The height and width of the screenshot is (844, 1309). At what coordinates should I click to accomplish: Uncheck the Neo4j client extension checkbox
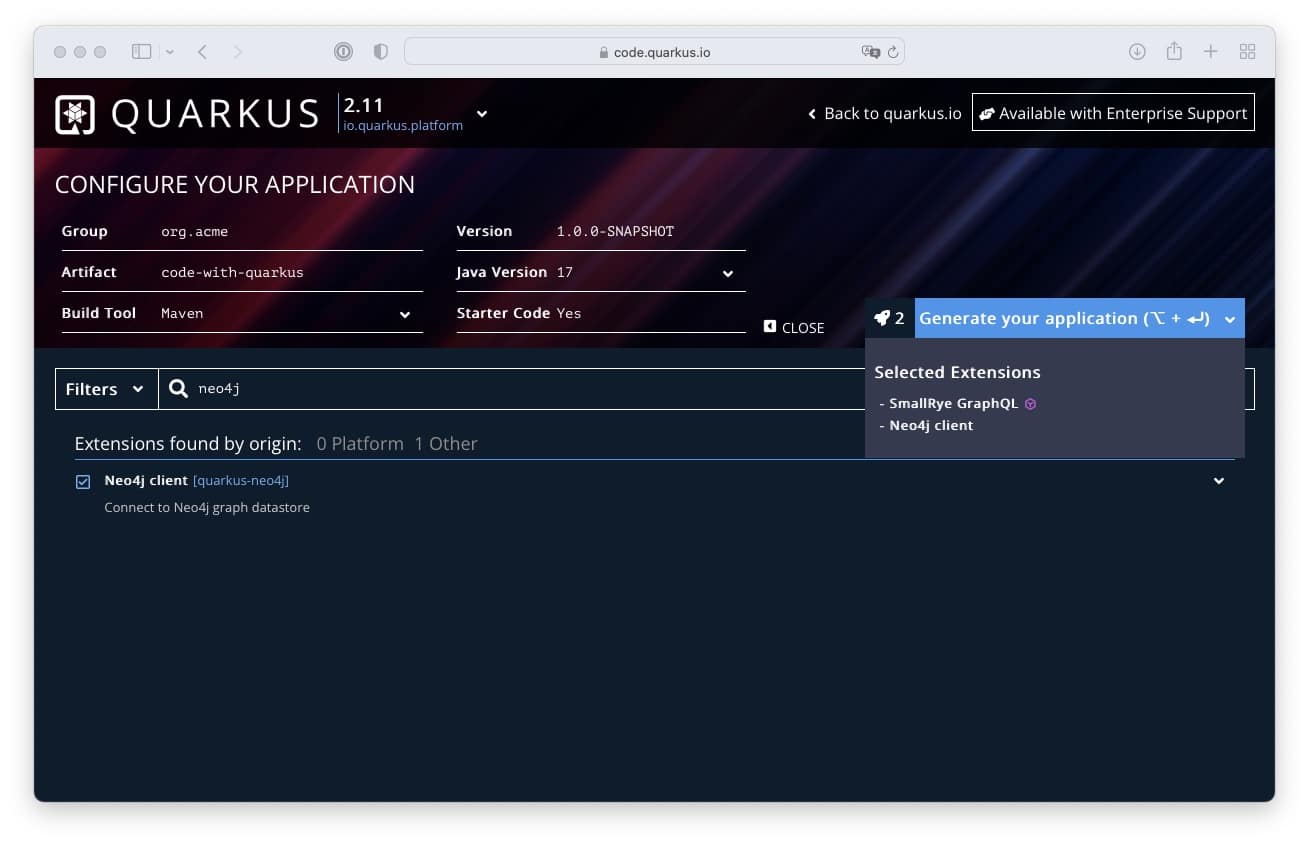[x=83, y=482]
